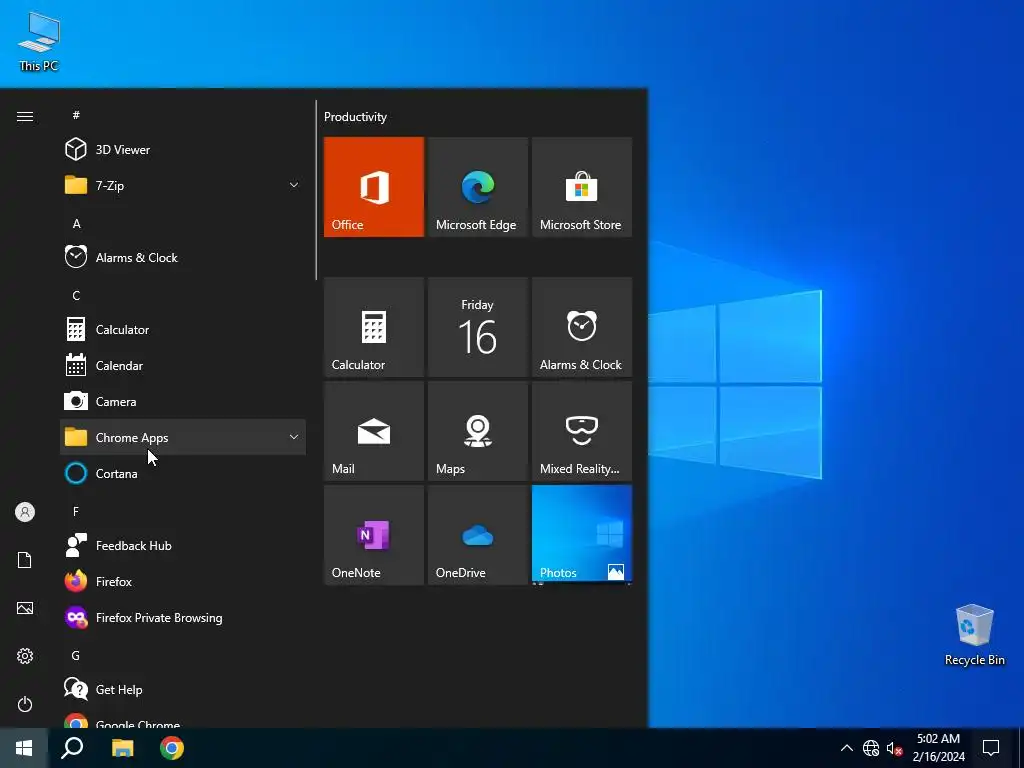1024x768 pixels.
Task: Open Settings from the gear icon
Action: tap(25, 656)
